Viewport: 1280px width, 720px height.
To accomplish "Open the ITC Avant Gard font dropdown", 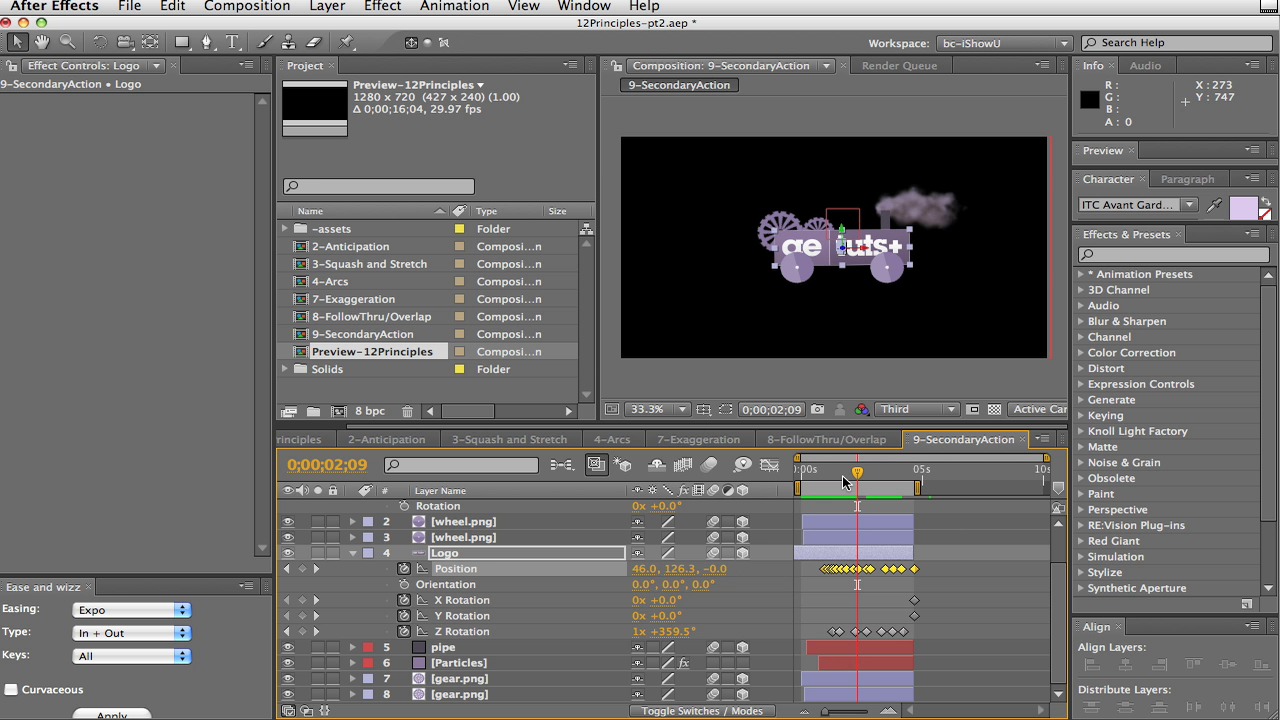I will [1137, 205].
